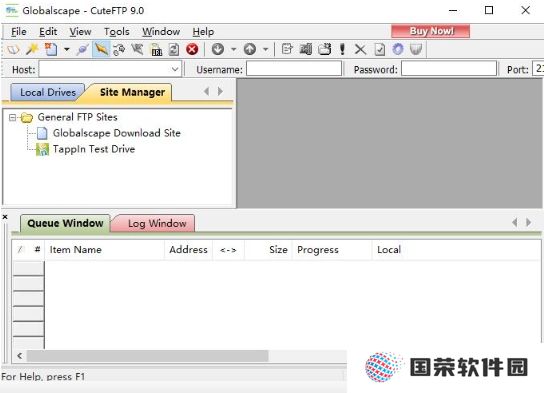Click into the Username field
The height and width of the screenshot is (393, 547).
[x=294, y=68]
